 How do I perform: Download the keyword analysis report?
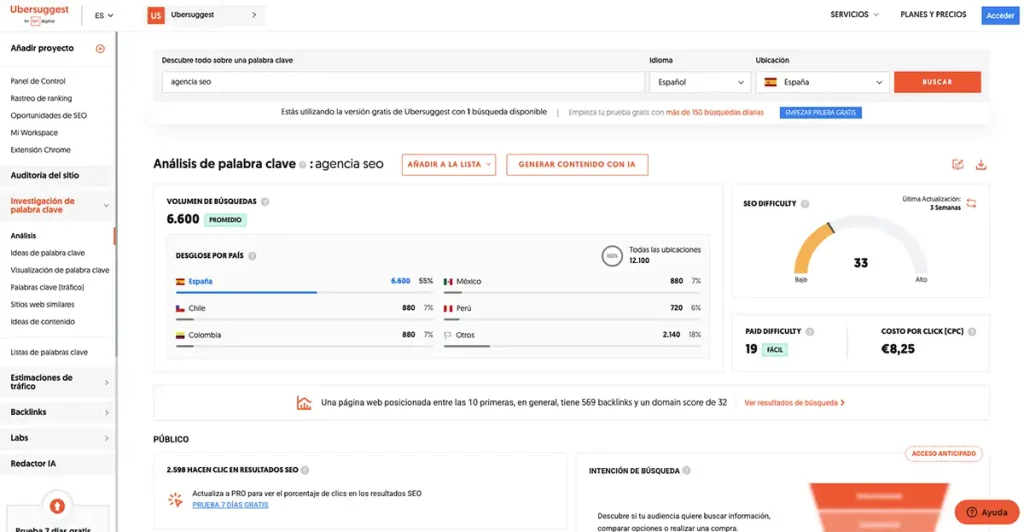[x=981, y=164]
